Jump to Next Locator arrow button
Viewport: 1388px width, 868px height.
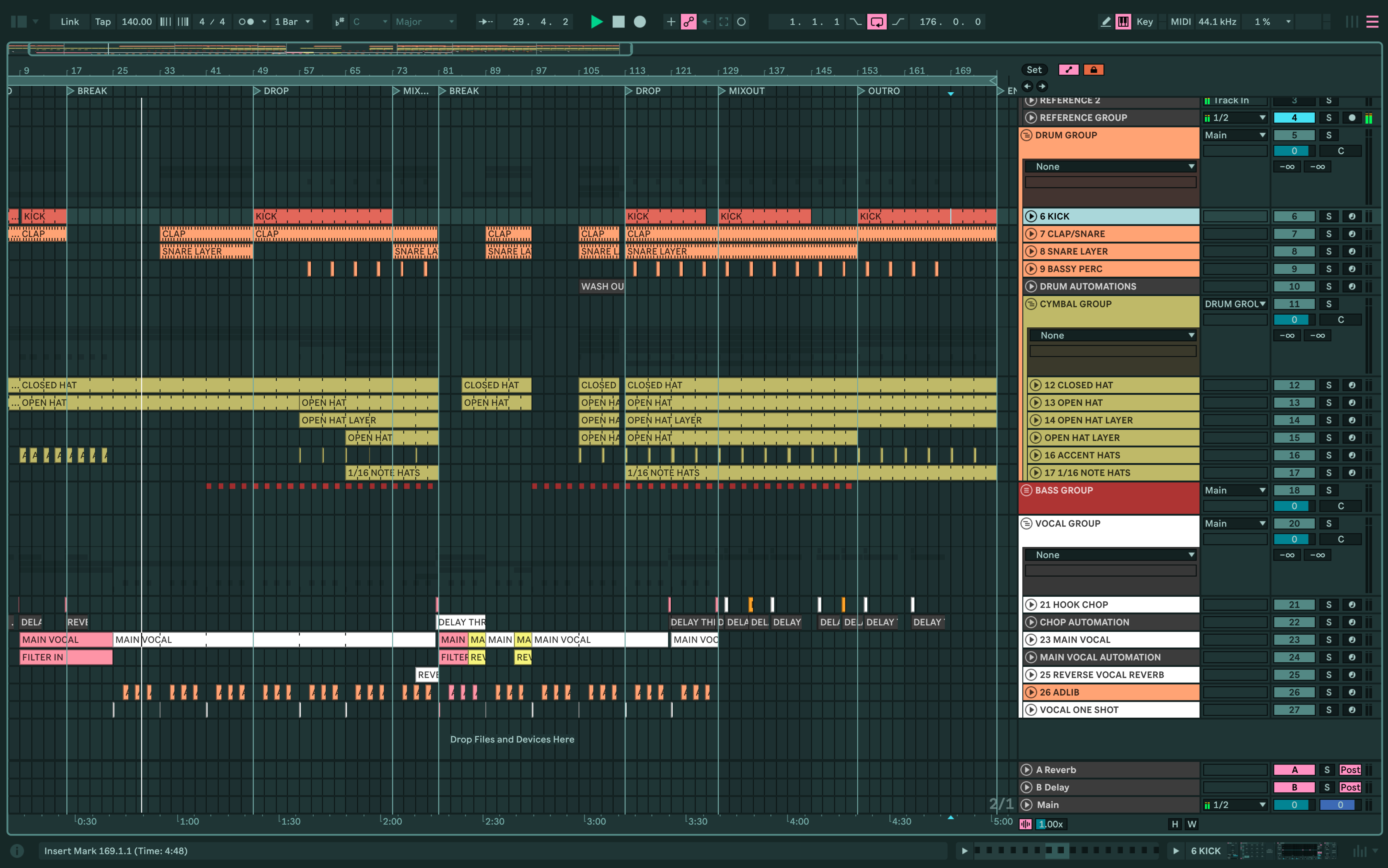[1042, 86]
